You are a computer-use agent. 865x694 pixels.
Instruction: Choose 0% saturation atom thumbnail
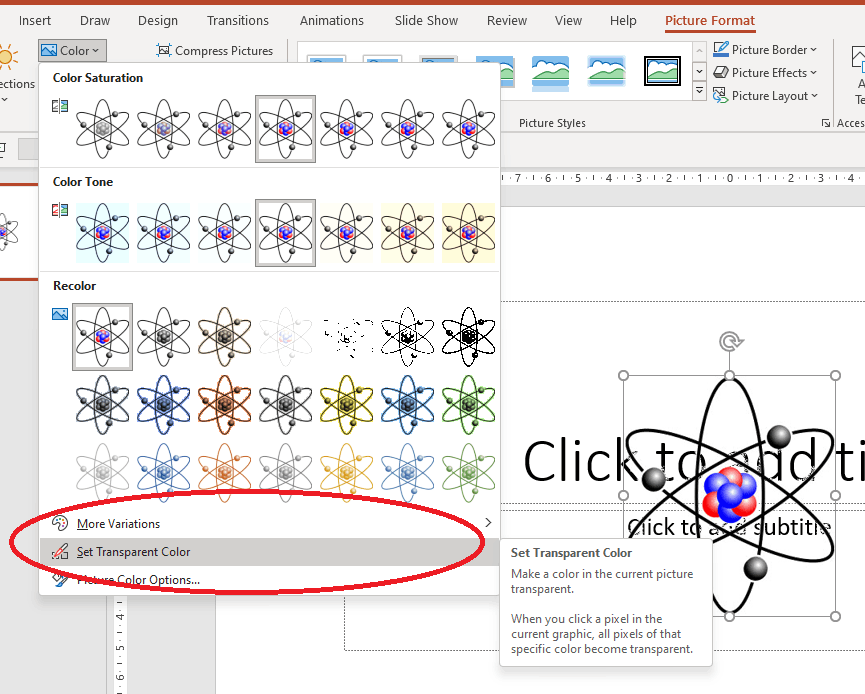(x=103, y=129)
